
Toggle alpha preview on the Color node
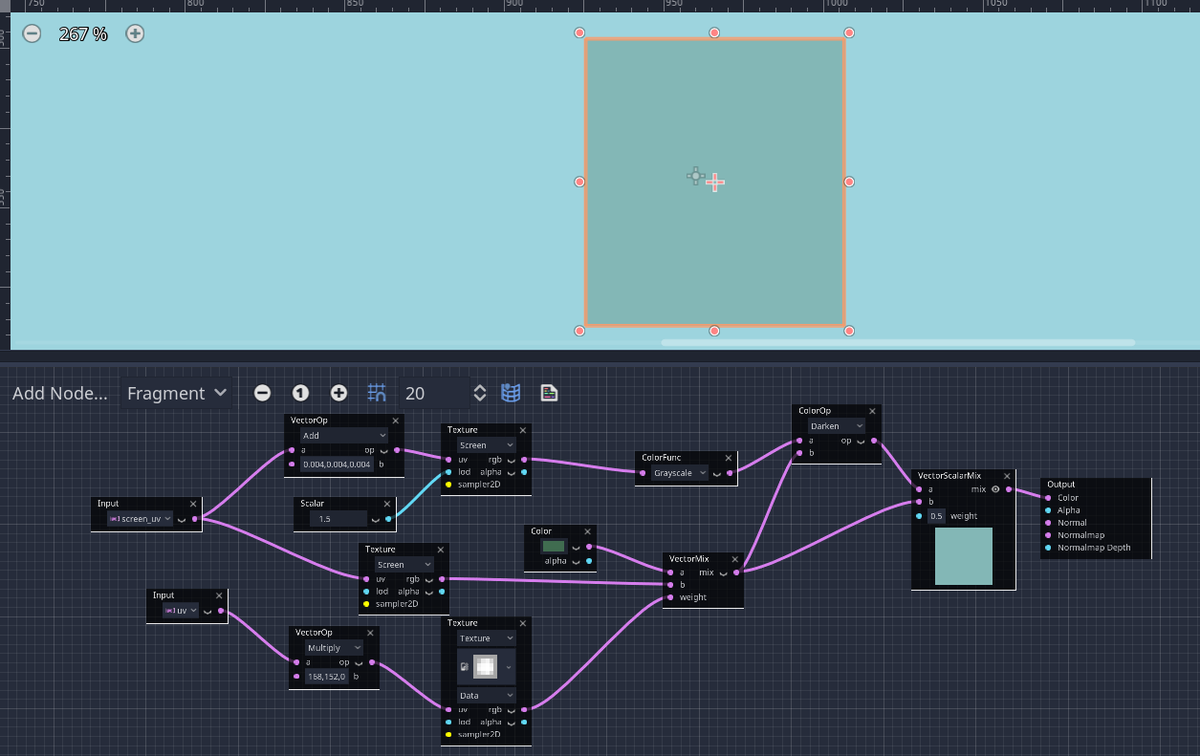[x=576, y=561]
